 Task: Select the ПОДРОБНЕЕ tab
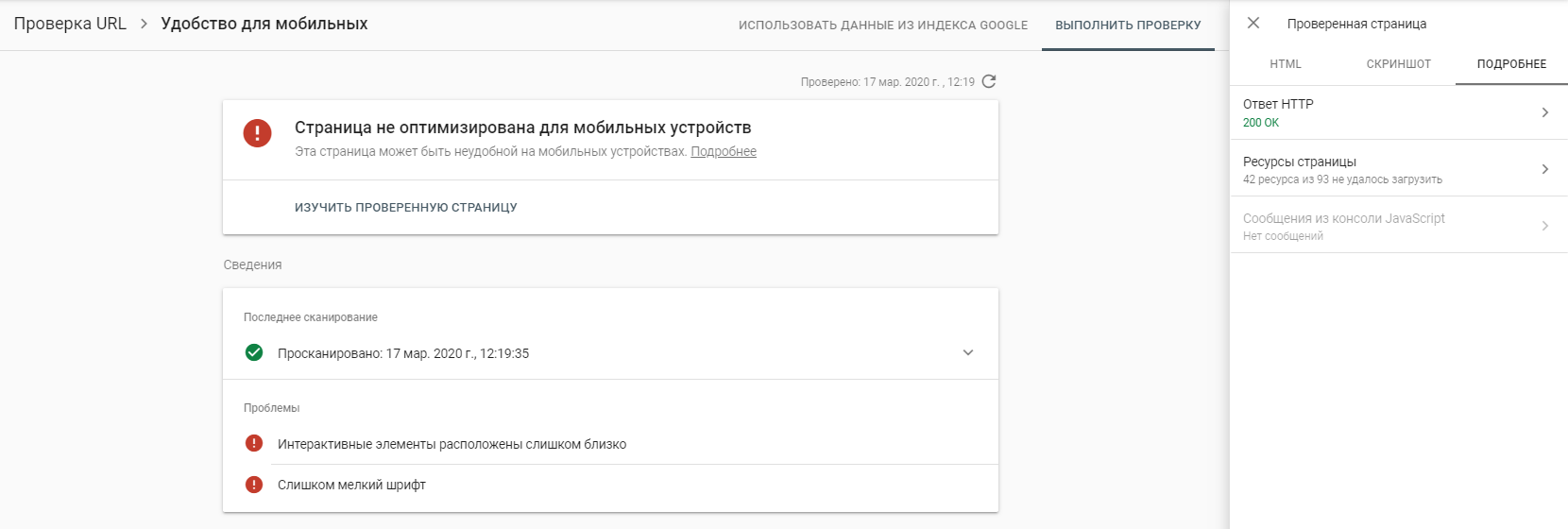[1511, 64]
